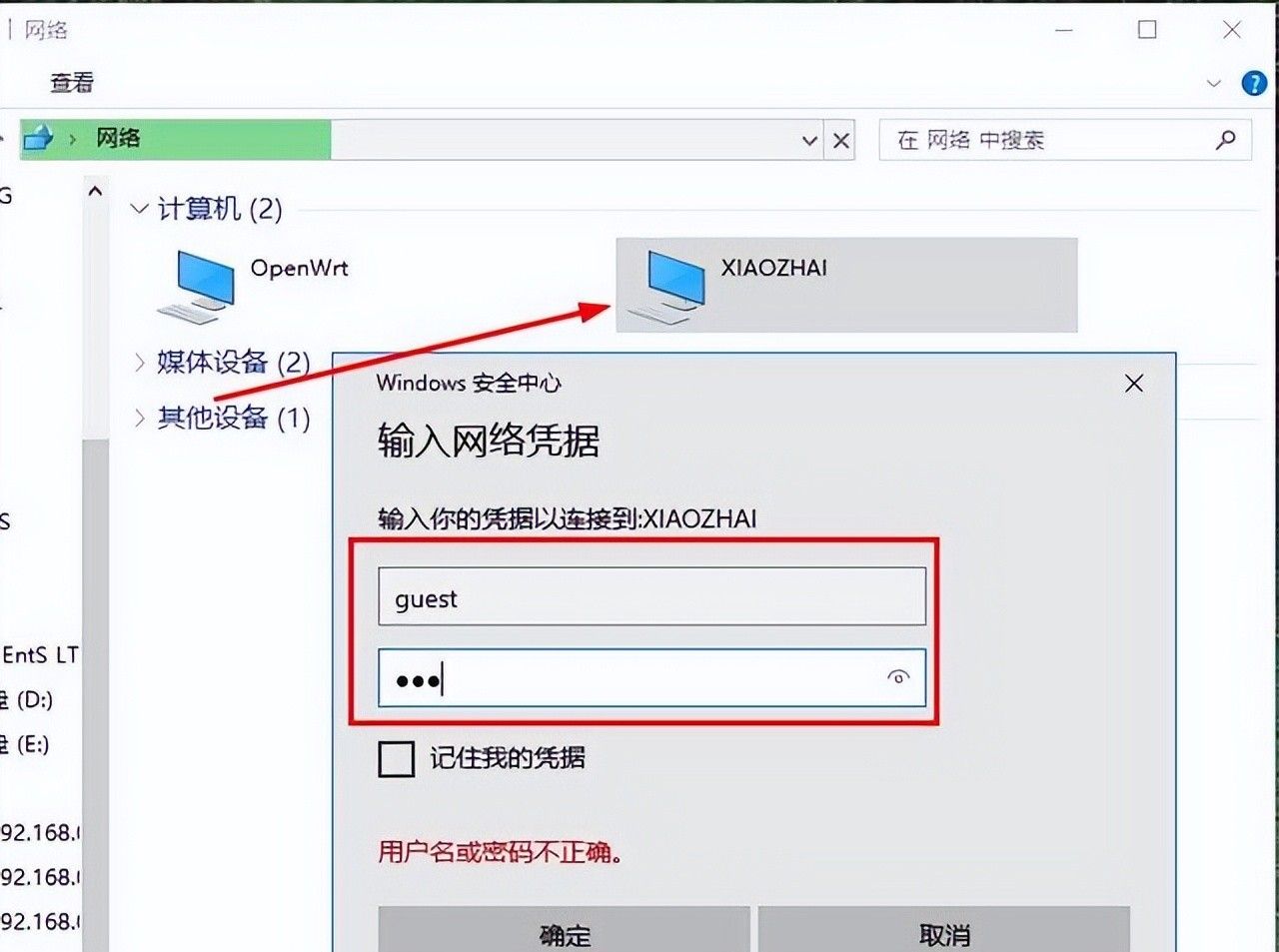Click the network location icon in address bar
This screenshot has width=1279, height=952.
tap(39, 138)
